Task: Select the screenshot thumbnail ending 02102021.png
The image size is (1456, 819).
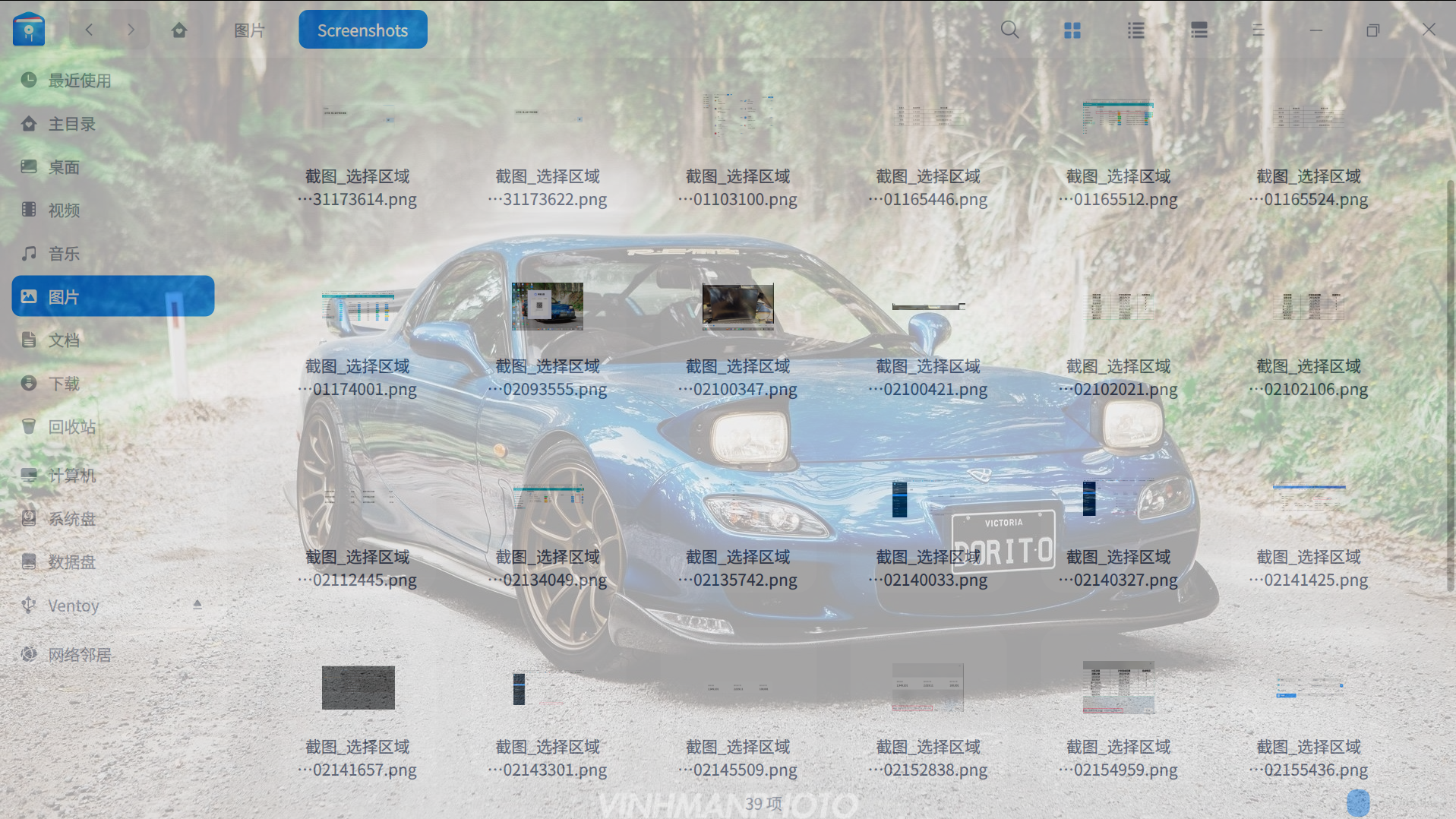Action: pos(1118,306)
